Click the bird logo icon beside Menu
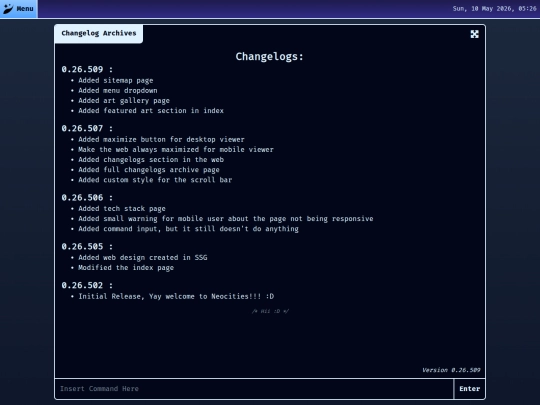The width and height of the screenshot is (540, 405). [8, 9]
